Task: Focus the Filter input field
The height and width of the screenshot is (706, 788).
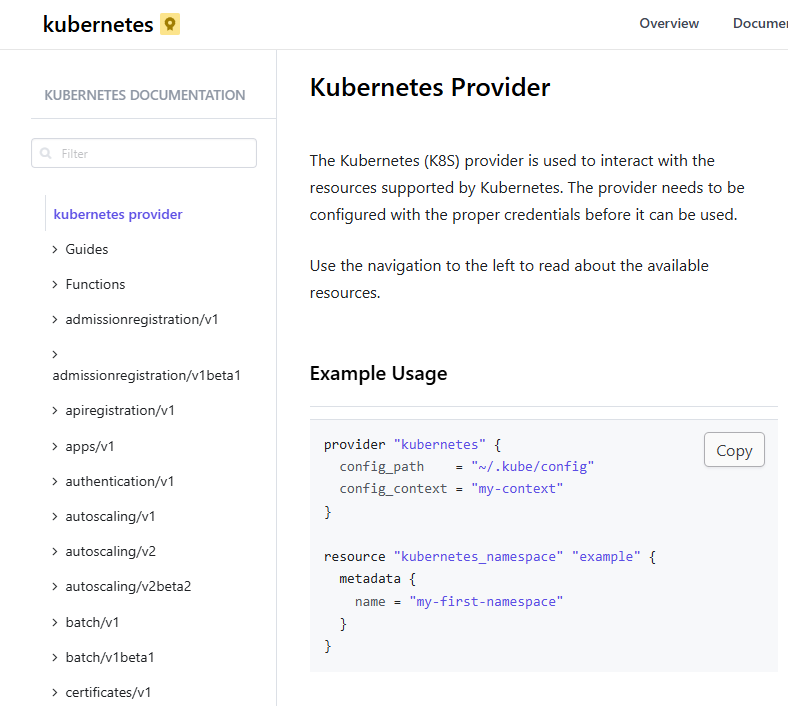Action: pos(144,153)
